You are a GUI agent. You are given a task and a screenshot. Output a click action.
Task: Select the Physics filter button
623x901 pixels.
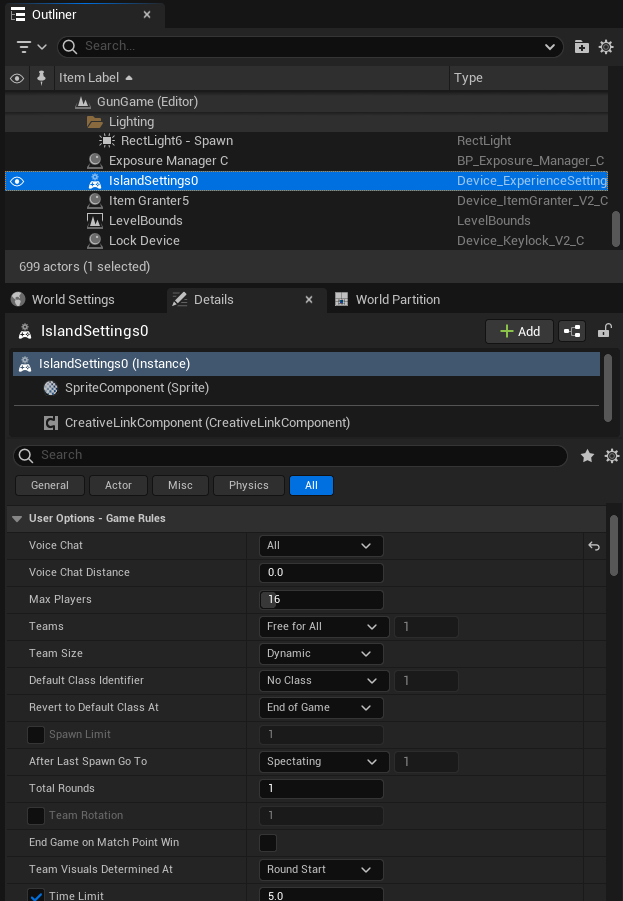click(x=249, y=485)
